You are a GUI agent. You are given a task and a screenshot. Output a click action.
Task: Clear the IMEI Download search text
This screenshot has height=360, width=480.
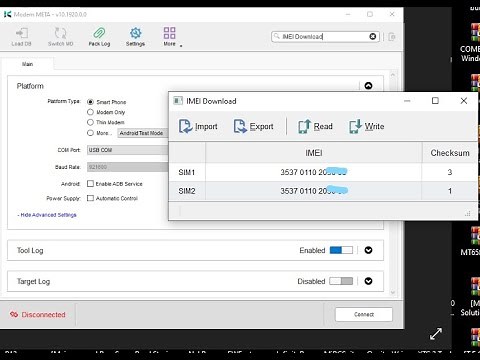373,36
